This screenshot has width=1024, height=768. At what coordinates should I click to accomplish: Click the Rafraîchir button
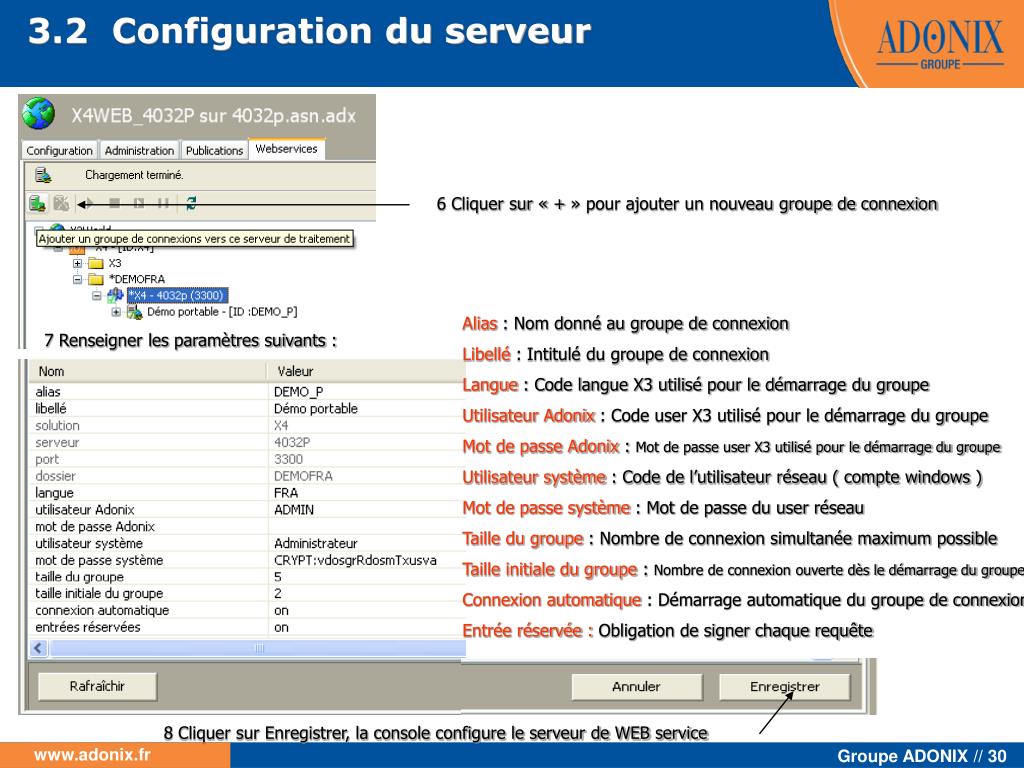(x=97, y=686)
